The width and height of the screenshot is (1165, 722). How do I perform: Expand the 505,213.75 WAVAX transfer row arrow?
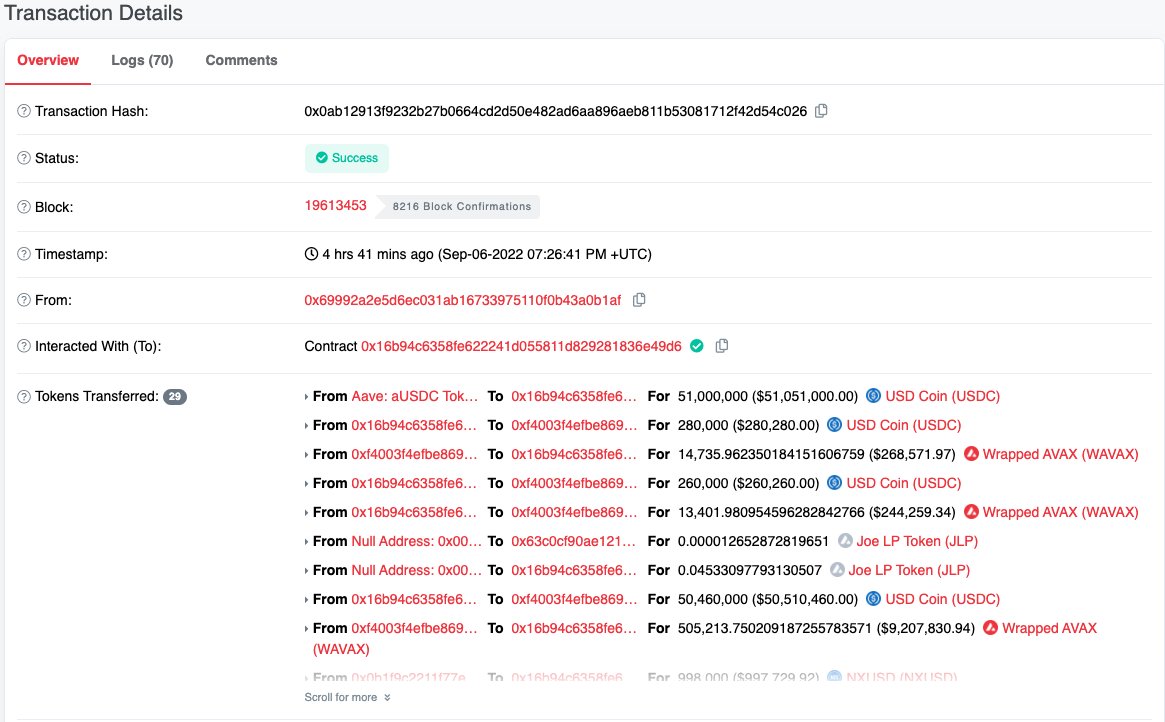pos(306,628)
